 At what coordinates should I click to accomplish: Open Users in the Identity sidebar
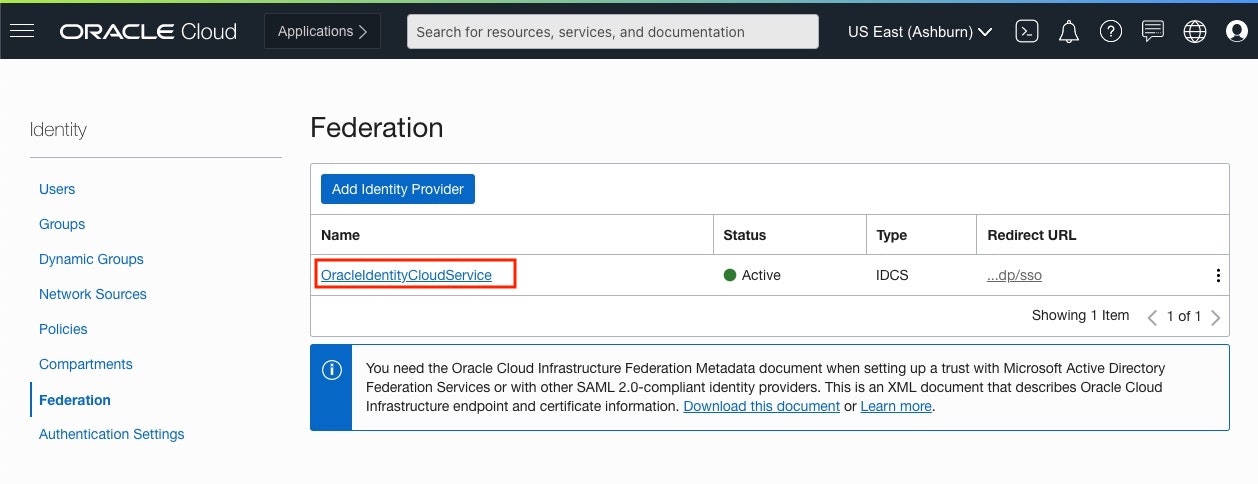pyautogui.click(x=57, y=189)
